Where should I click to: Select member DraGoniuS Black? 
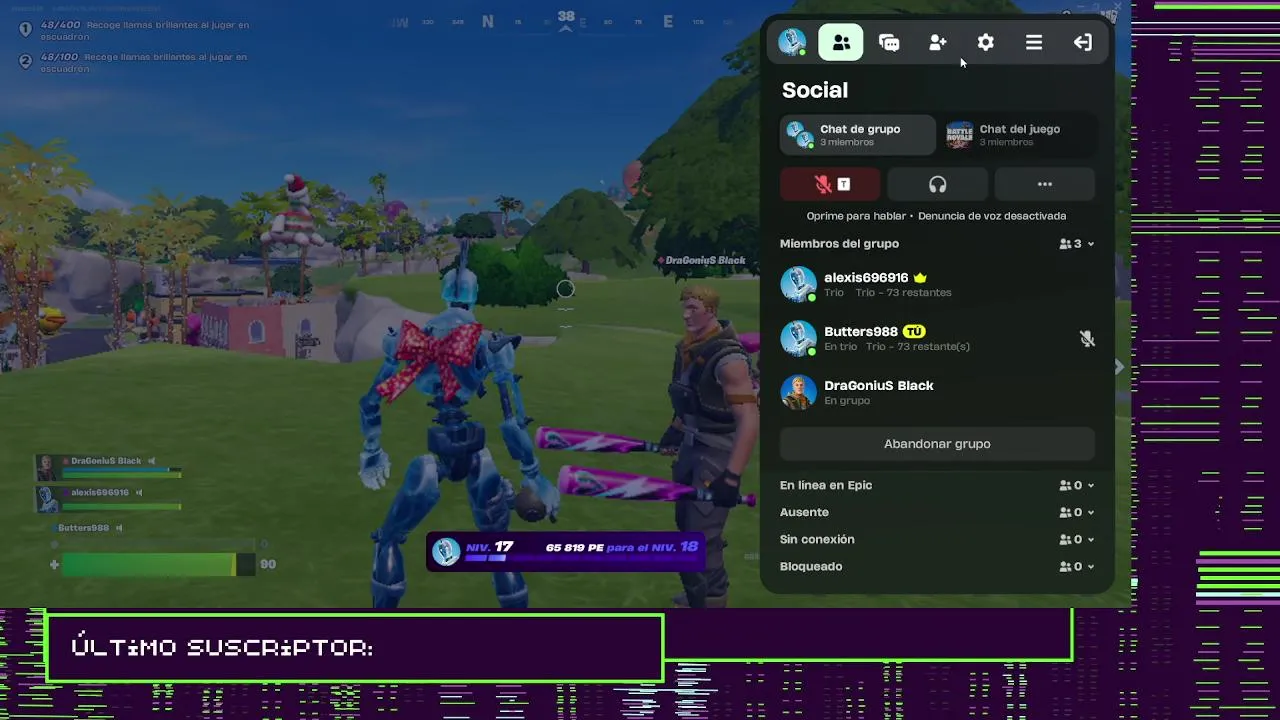[937, 392]
